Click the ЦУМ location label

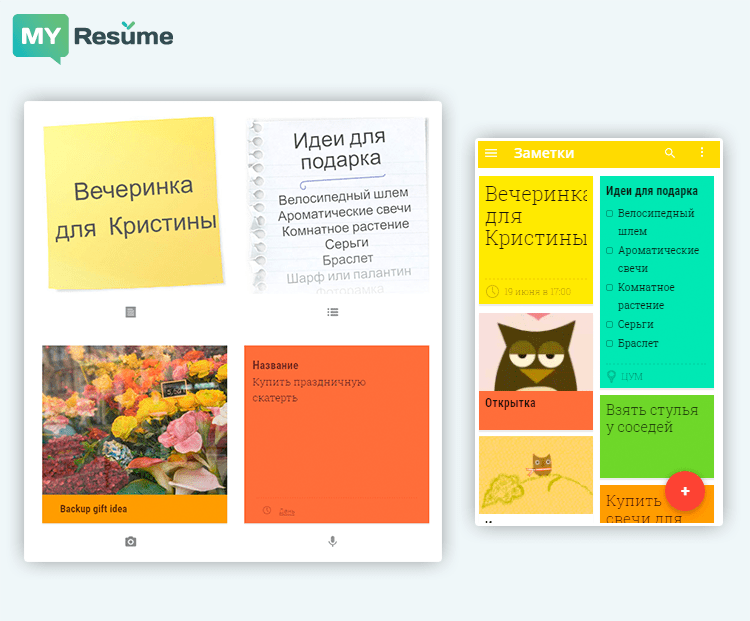tap(632, 377)
